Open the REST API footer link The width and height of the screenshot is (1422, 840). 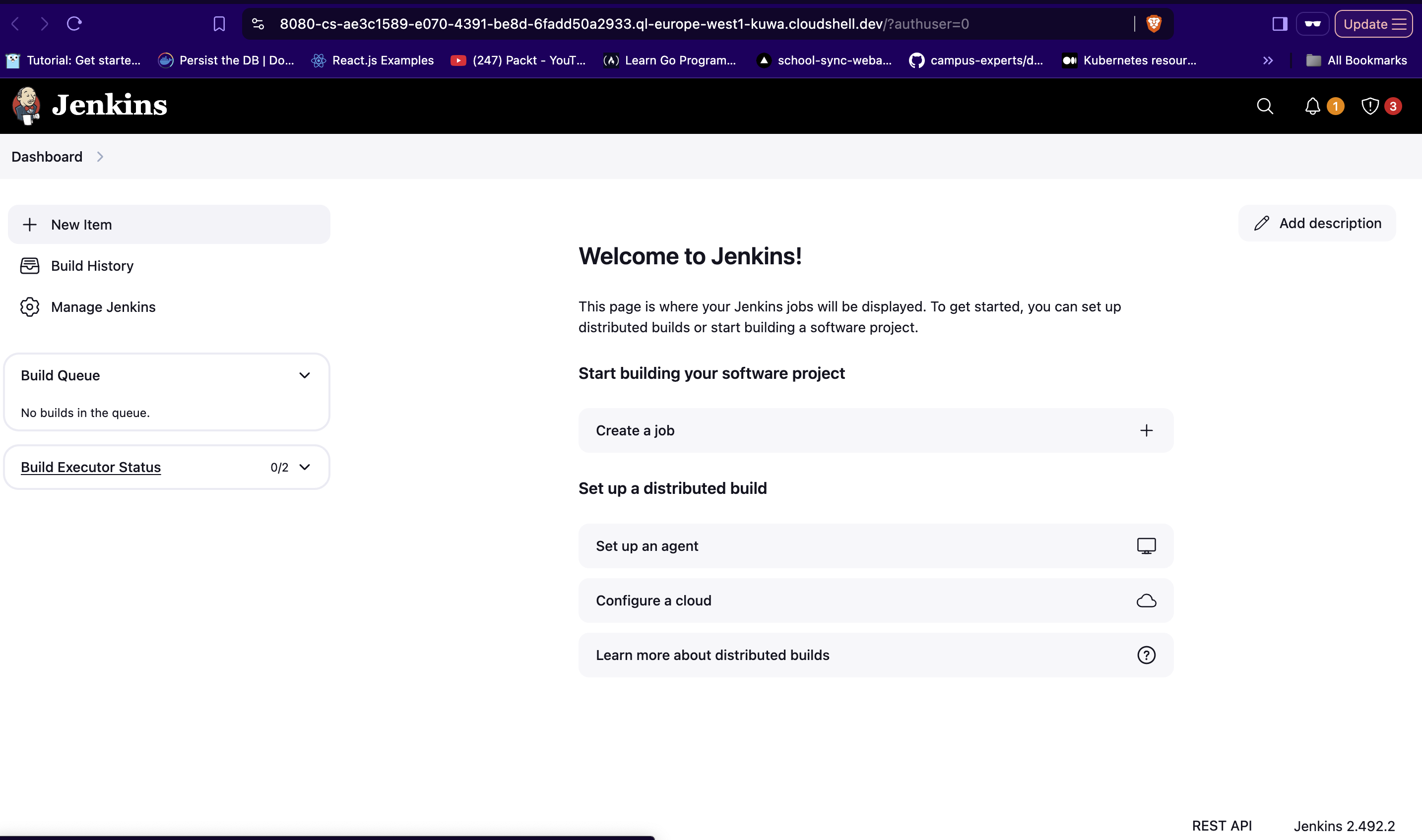[1222, 826]
